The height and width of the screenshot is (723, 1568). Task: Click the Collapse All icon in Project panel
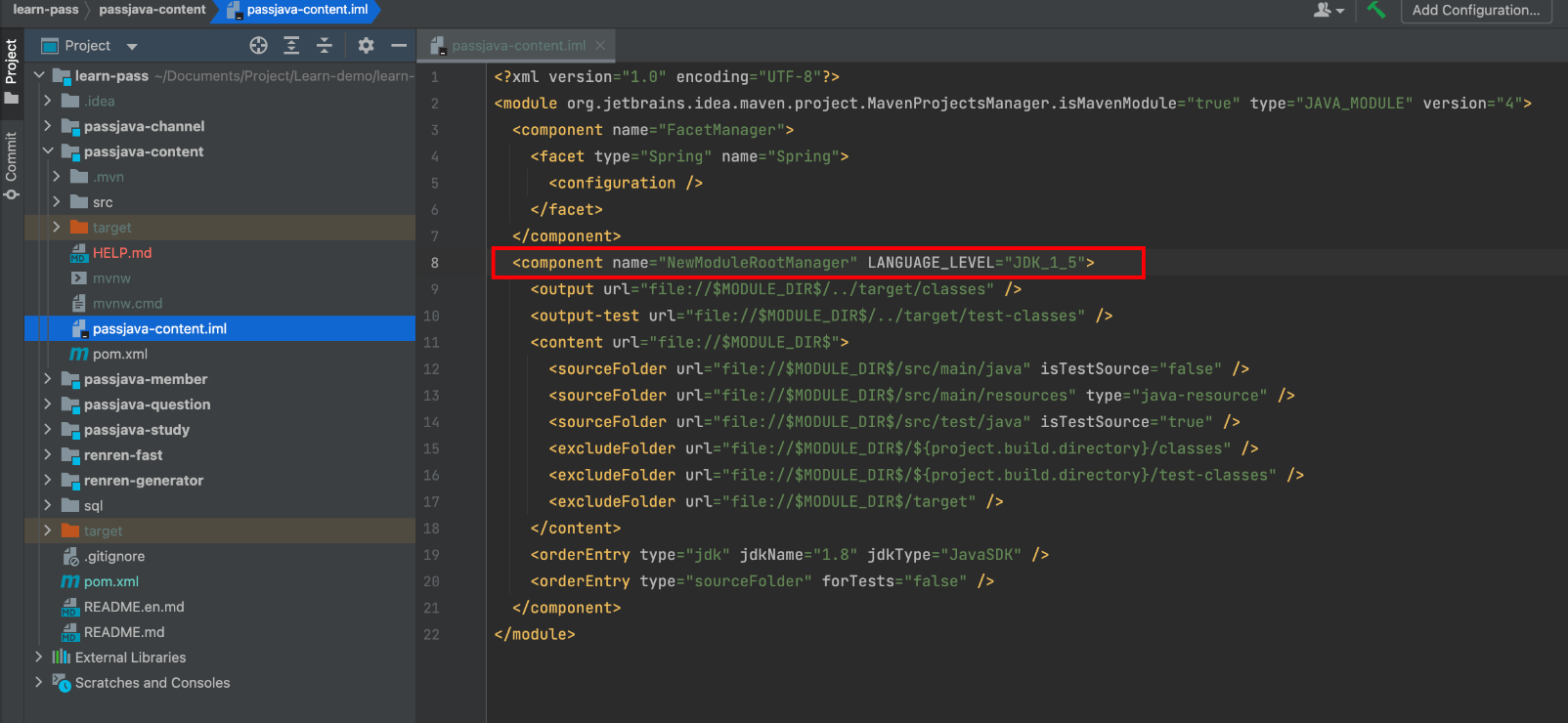(x=325, y=45)
